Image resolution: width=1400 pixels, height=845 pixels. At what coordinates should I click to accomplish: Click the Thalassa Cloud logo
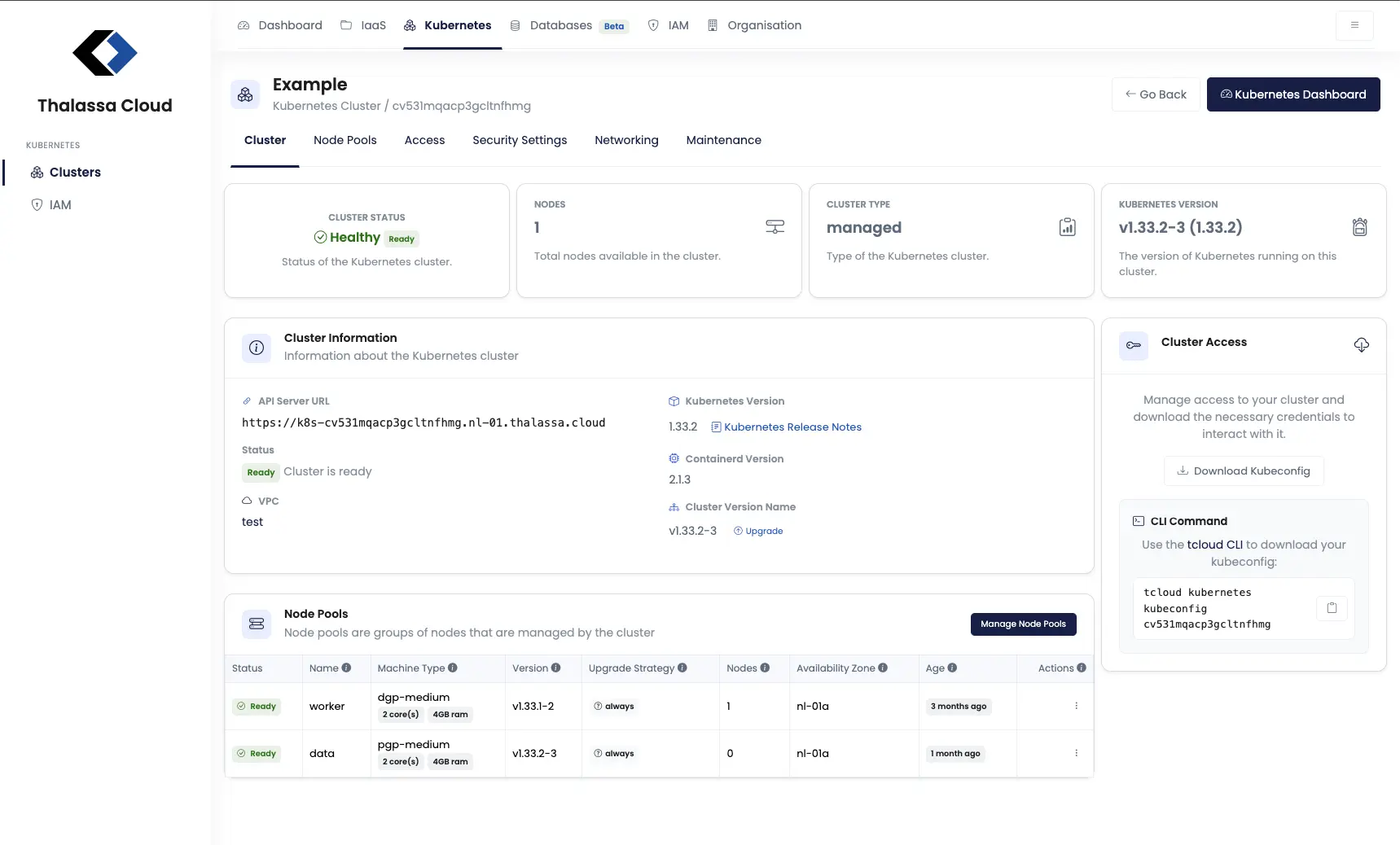(x=104, y=53)
